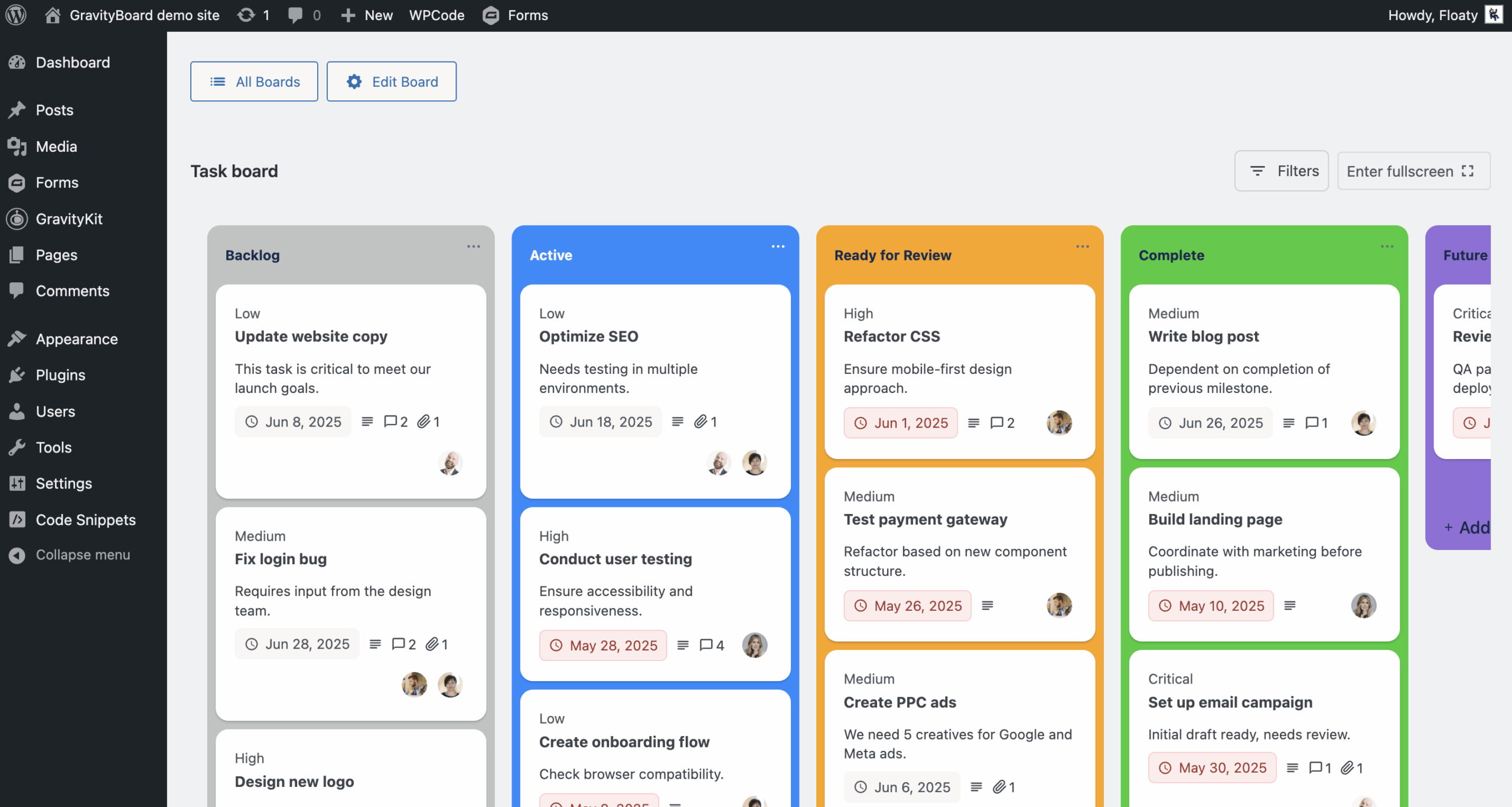
Task: Click the Floaty user avatar
Action: click(1494, 15)
